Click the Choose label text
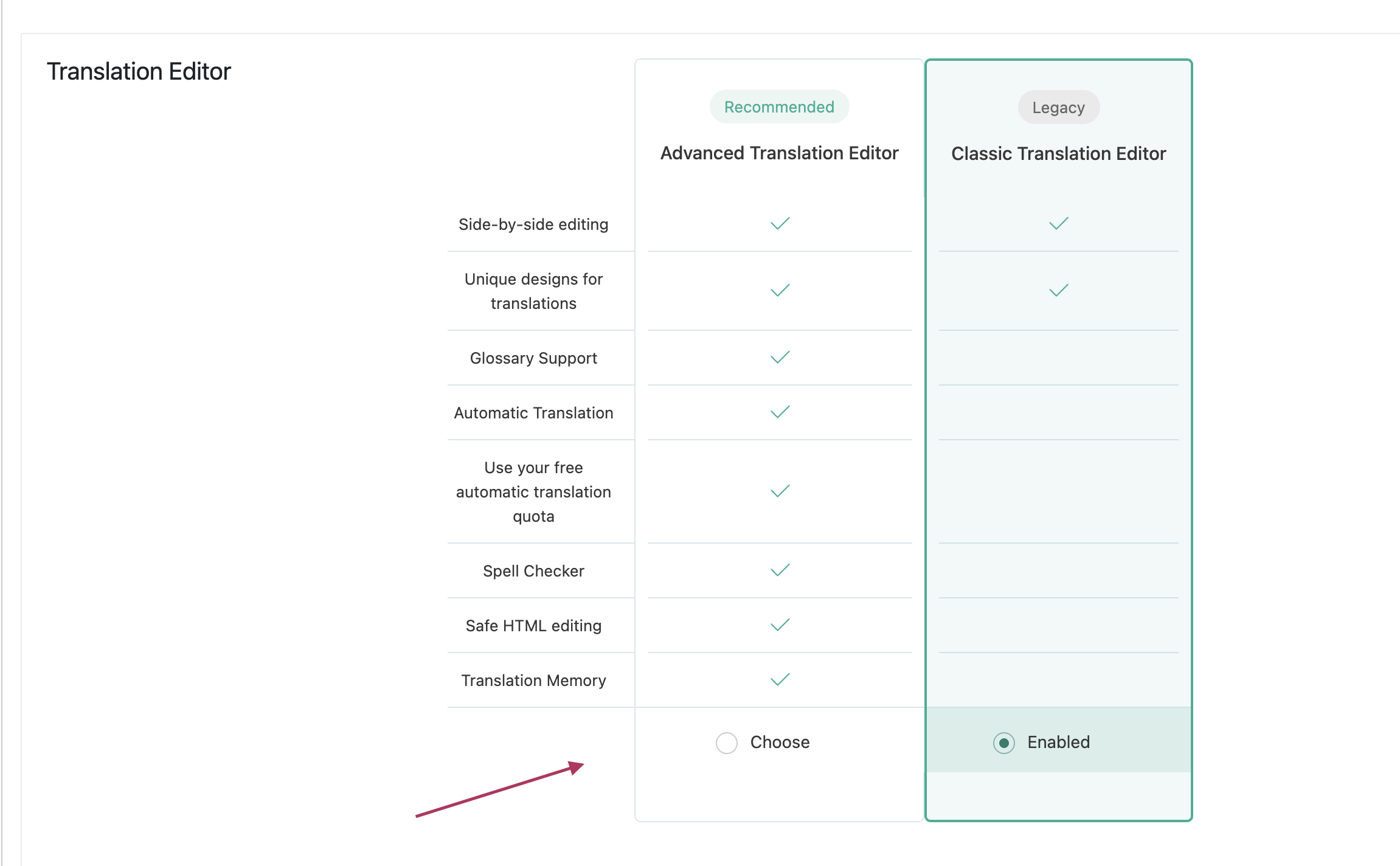 (780, 743)
